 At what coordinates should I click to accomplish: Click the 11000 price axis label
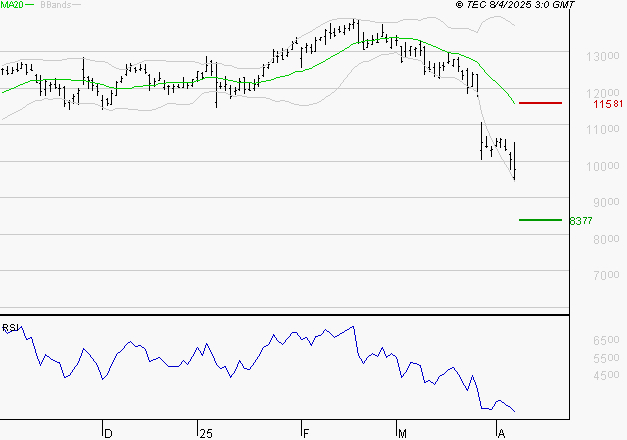tap(603, 129)
